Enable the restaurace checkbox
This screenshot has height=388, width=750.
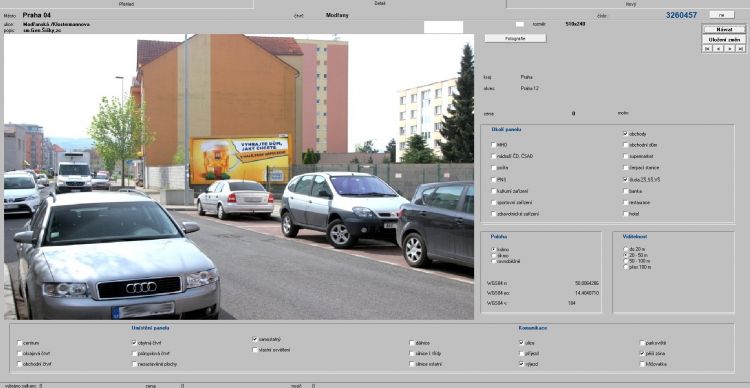tap(626, 202)
